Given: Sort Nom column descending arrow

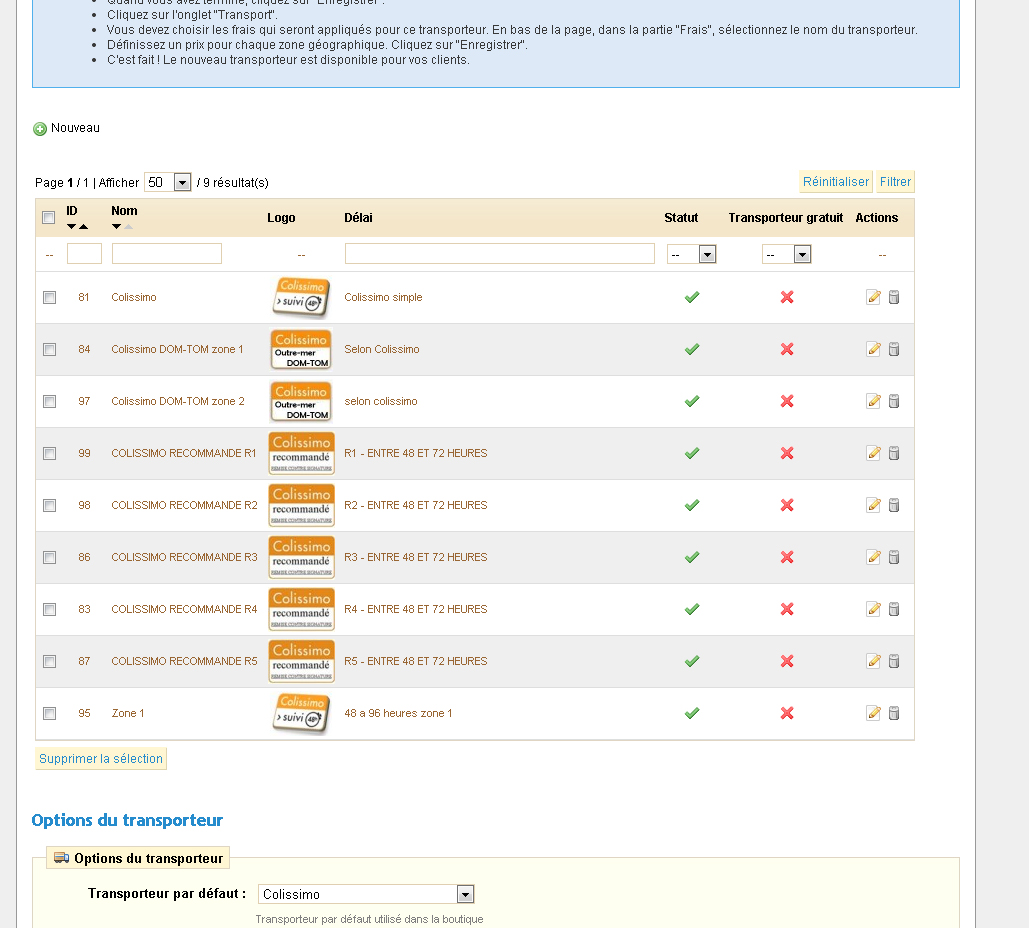Looking at the screenshot, I should [x=116, y=226].
